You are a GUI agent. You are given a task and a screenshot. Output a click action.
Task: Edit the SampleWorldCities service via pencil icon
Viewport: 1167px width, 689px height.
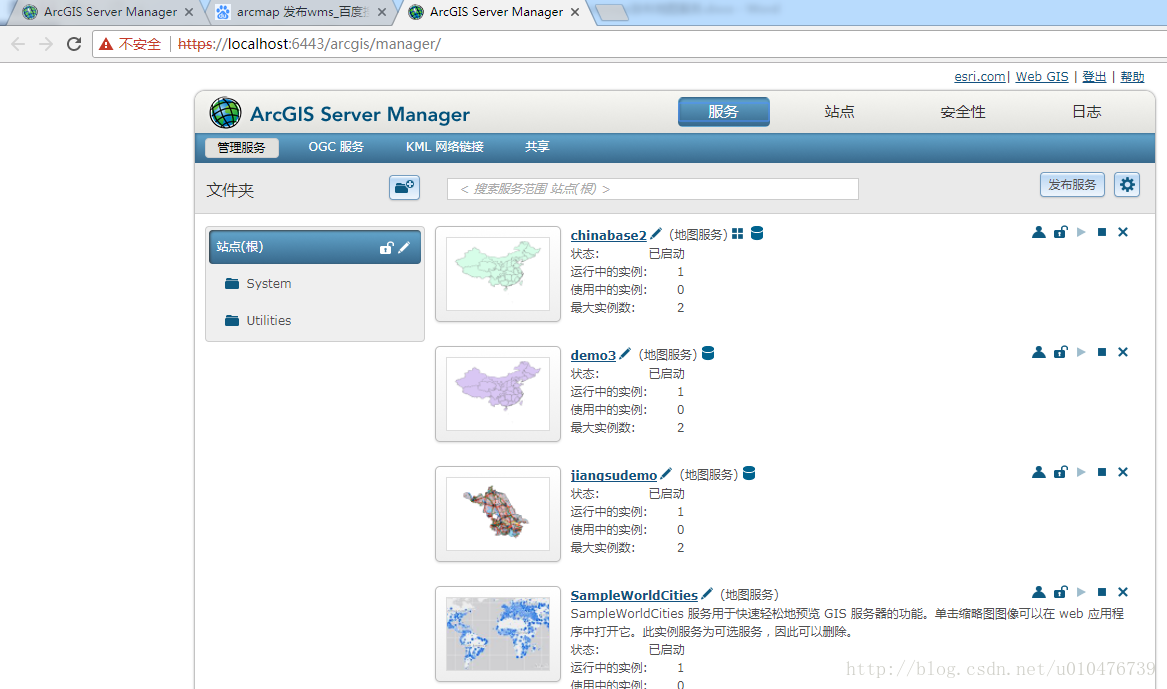point(707,594)
